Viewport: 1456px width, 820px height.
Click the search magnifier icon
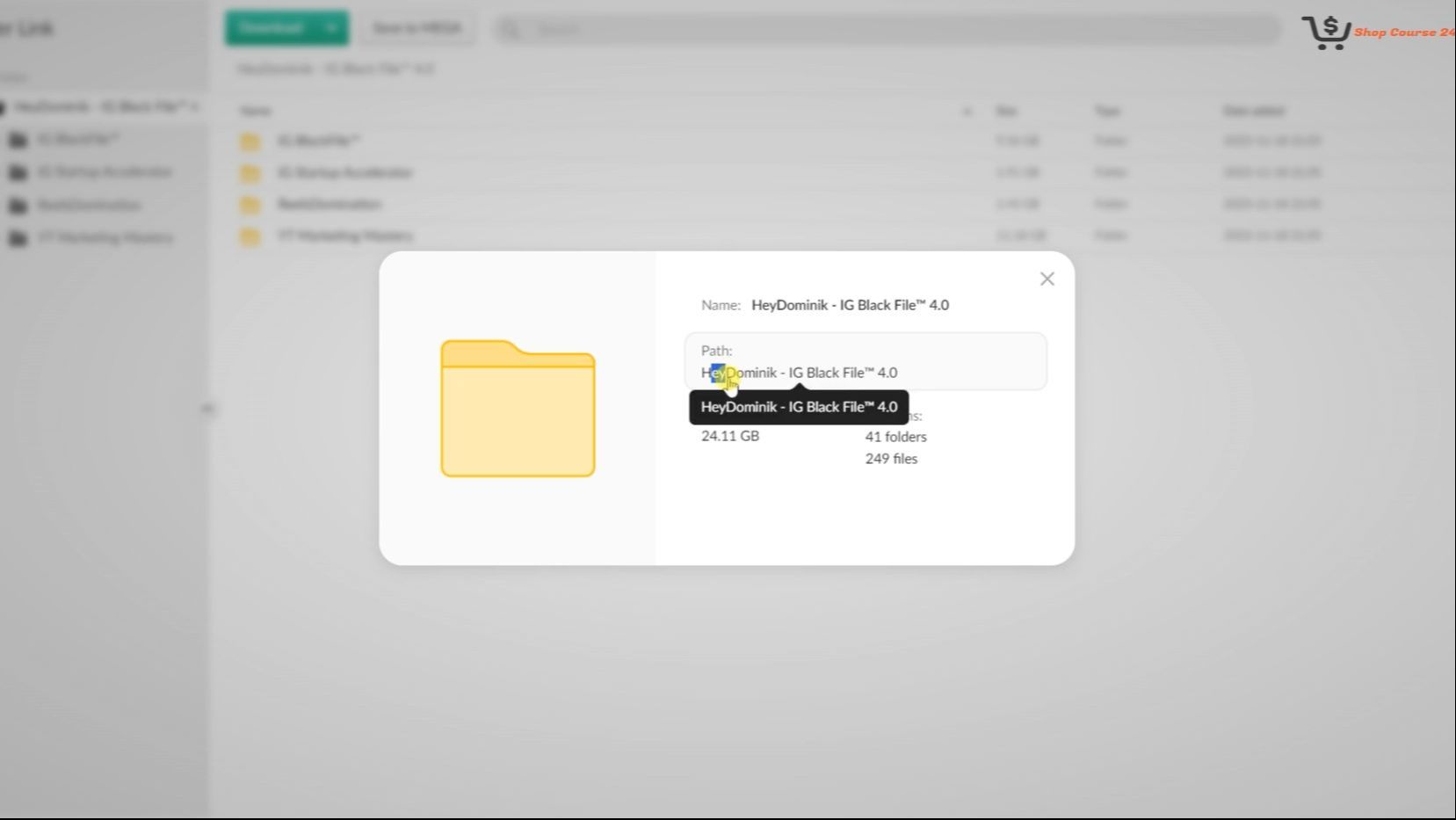pos(511,29)
